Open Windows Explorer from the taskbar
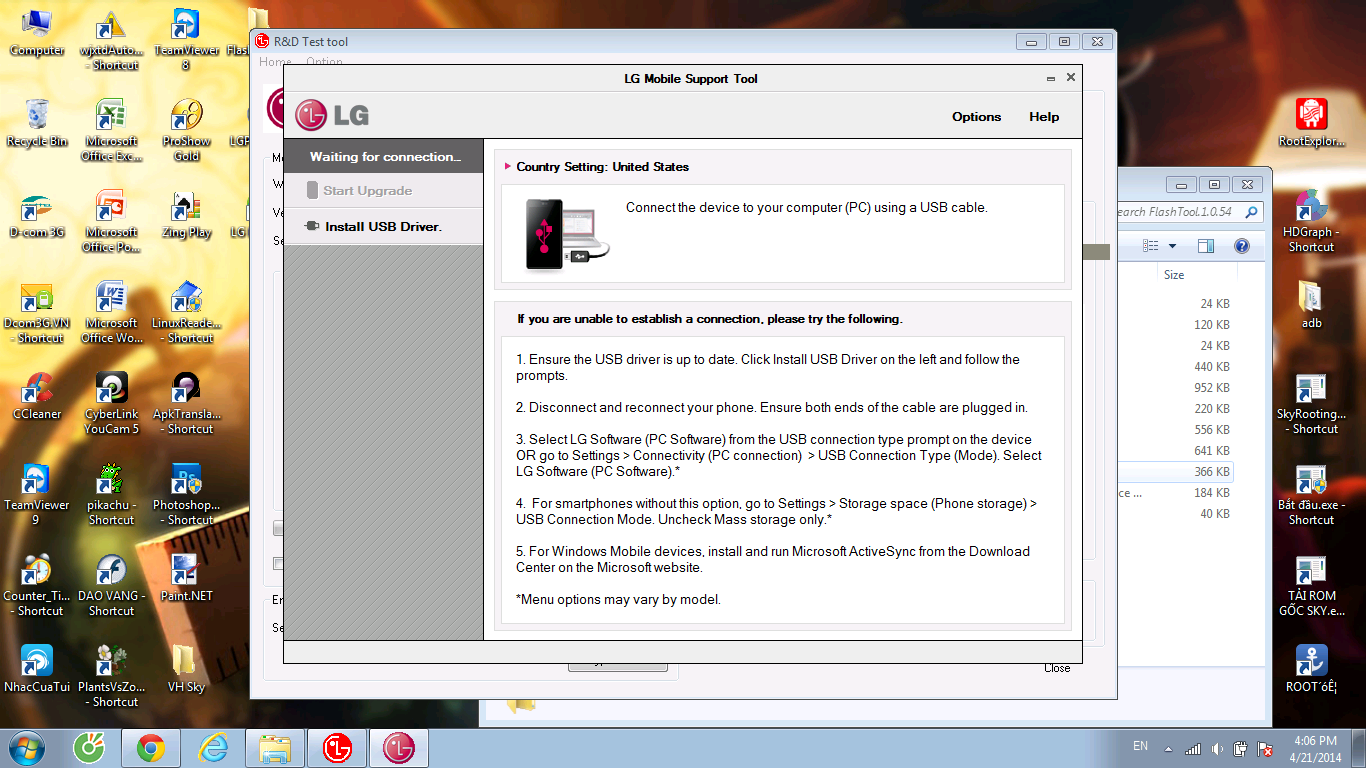Screen dimensions: 1366x768 pyautogui.click(x=275, y=748)
